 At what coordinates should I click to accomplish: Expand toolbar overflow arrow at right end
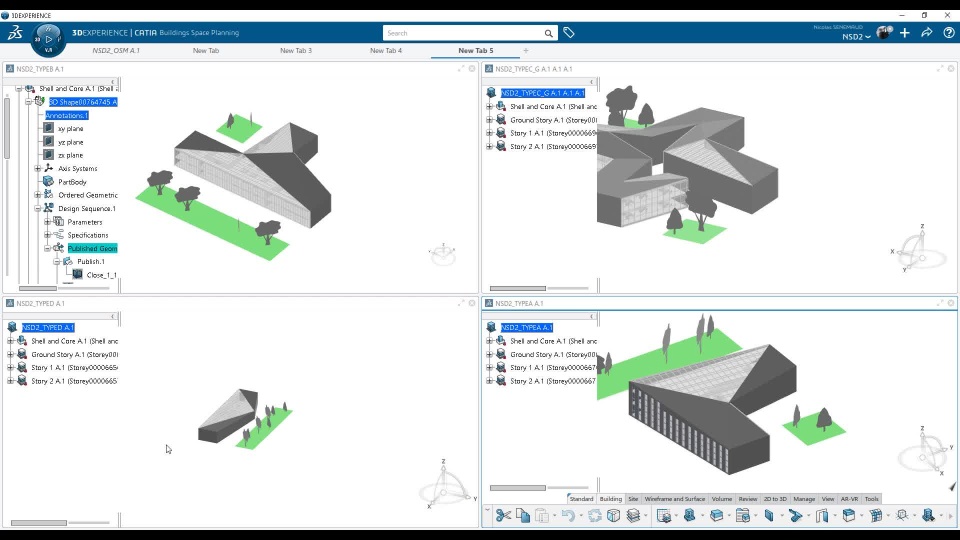click(x=951, y=516)
